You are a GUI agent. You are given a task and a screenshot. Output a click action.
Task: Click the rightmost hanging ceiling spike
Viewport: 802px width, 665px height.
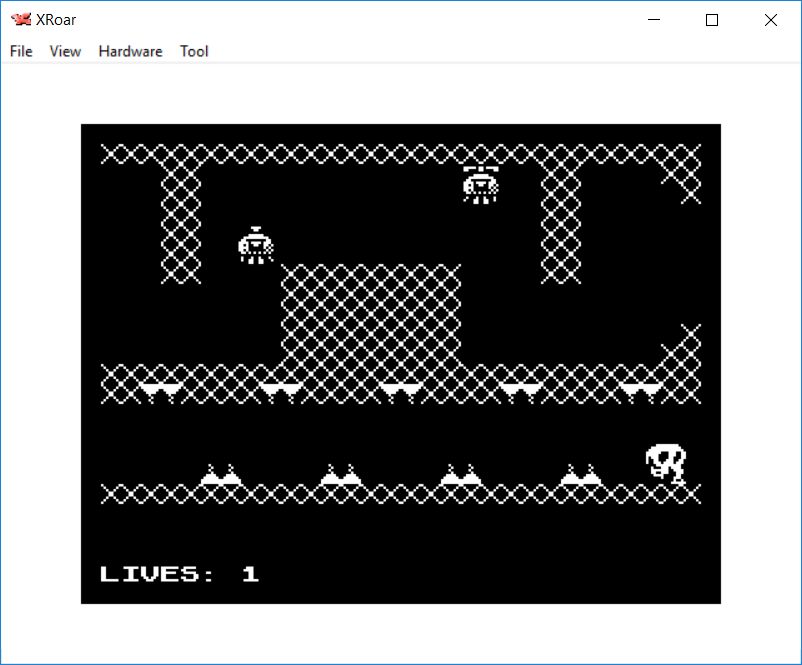(641, 391)
